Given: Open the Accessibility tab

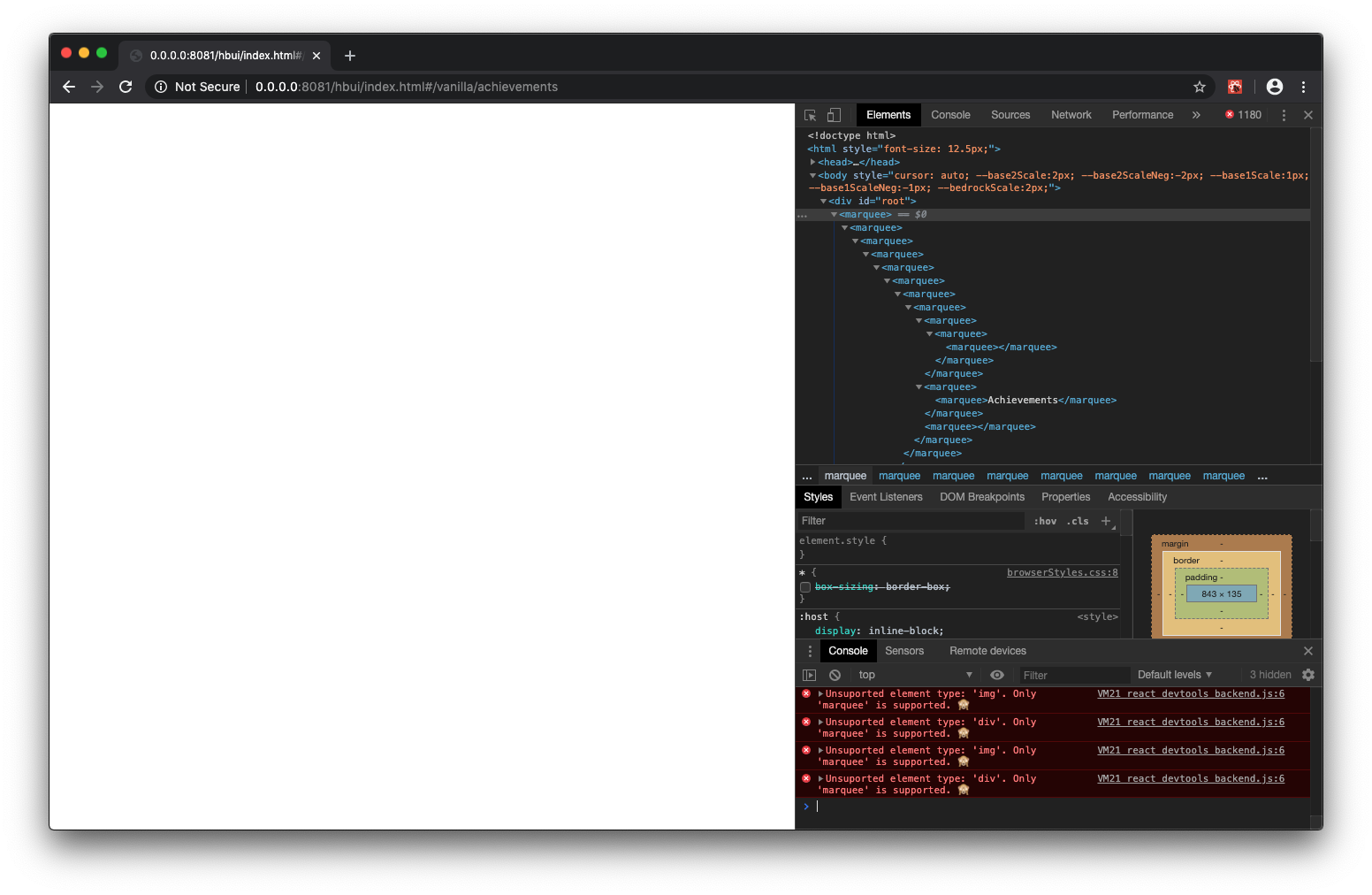Looking at the screenshot, I should tap(1137, 497).
